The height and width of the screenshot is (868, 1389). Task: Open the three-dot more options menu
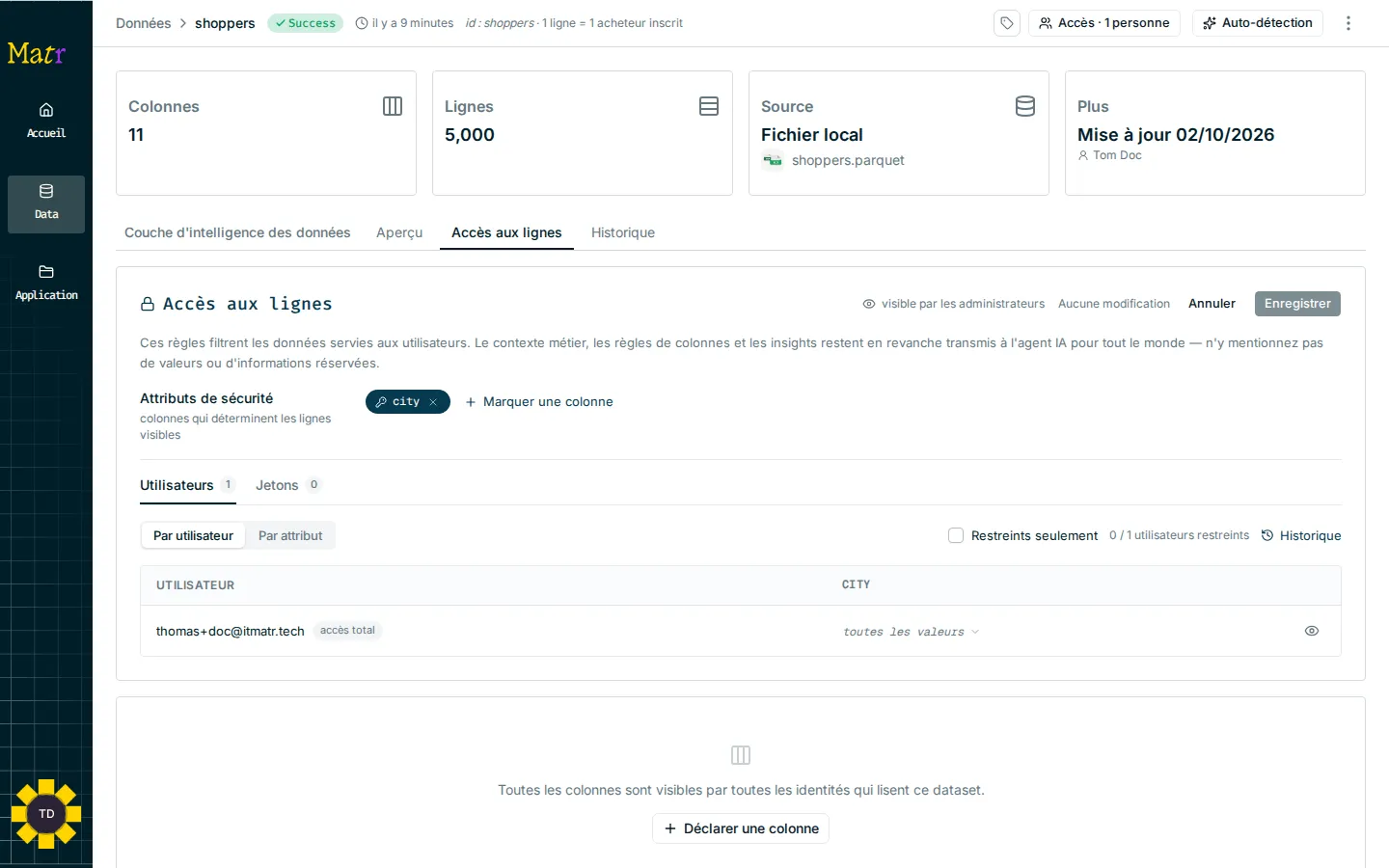(1348, 23)
